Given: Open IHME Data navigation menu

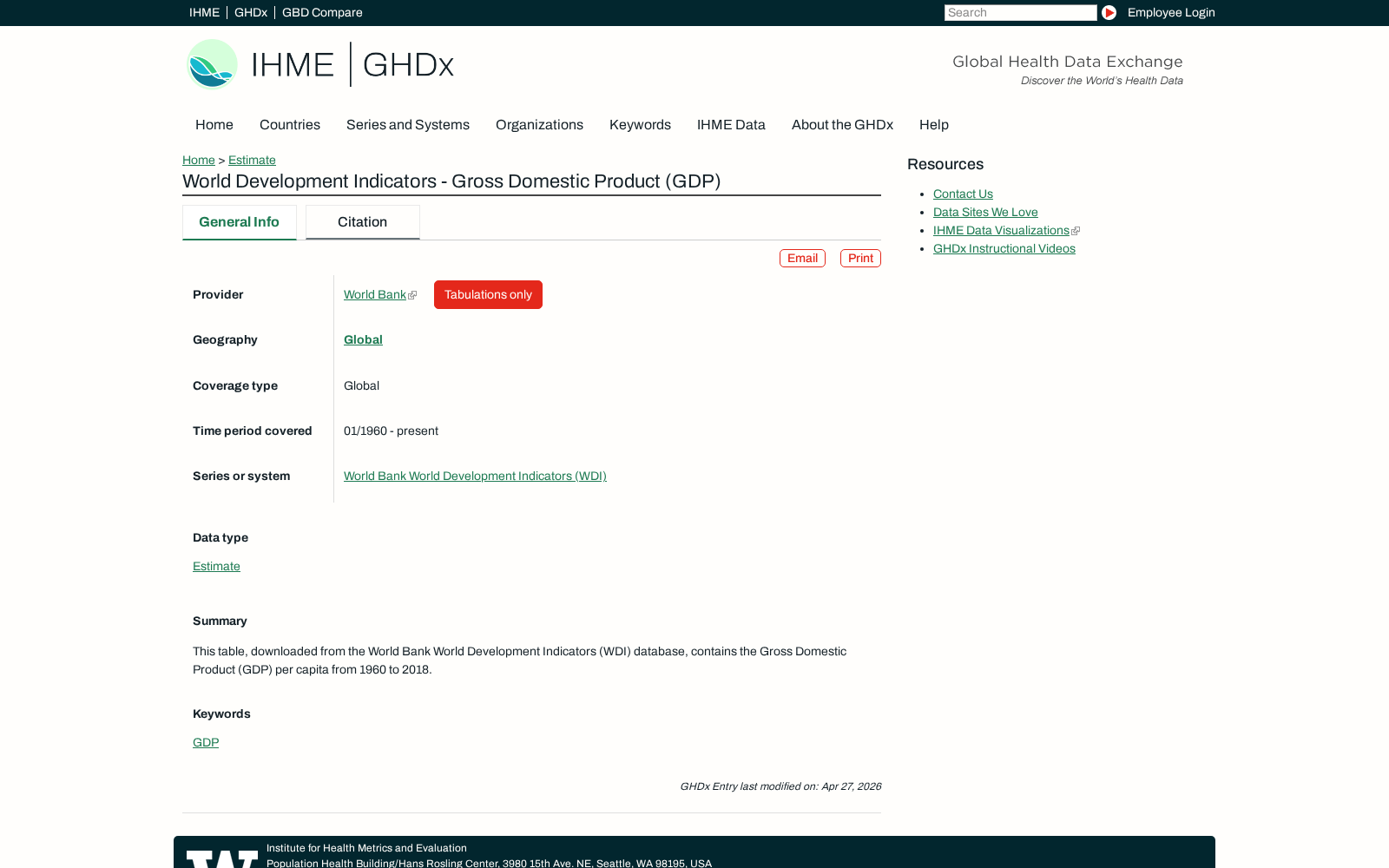Looking at the screenshot, I should click(x=731, y=125).
